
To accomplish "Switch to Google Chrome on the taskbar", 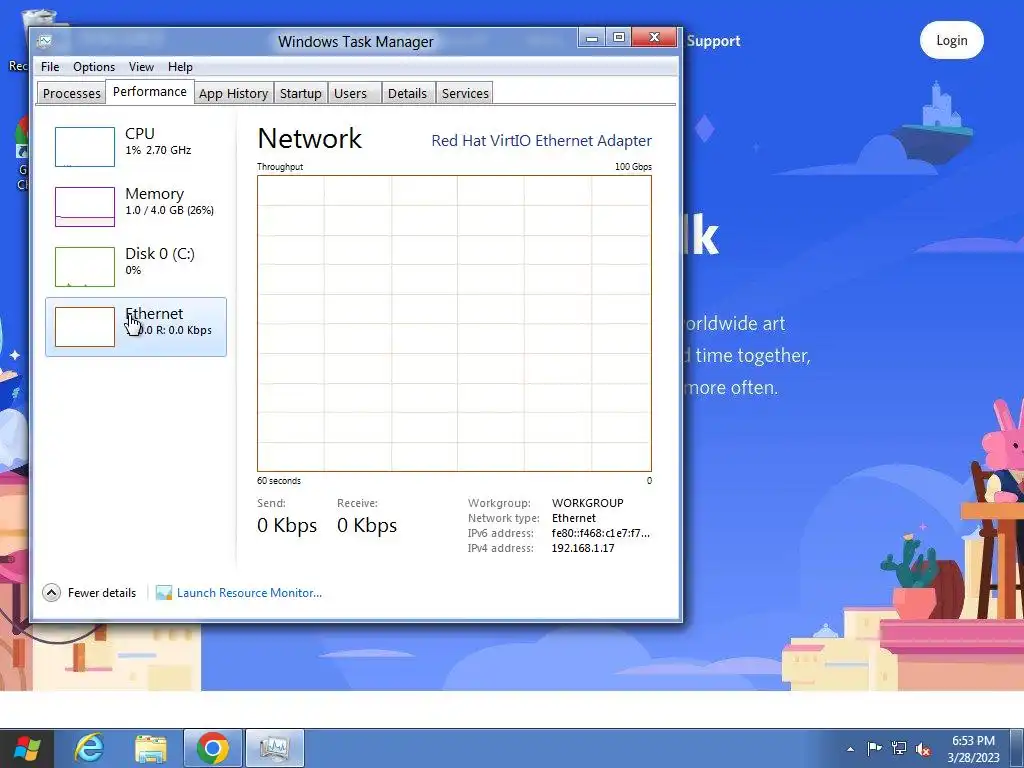I will click(x=212, y=748).
